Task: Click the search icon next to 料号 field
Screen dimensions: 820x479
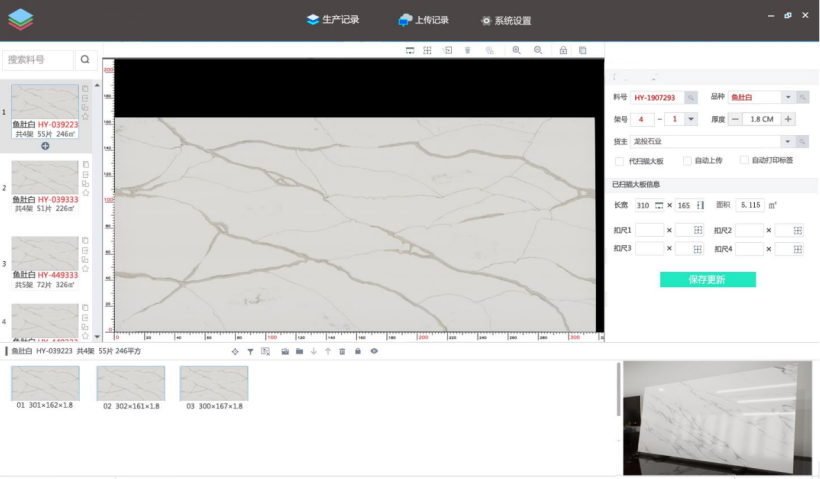Action: pos(691,98)
